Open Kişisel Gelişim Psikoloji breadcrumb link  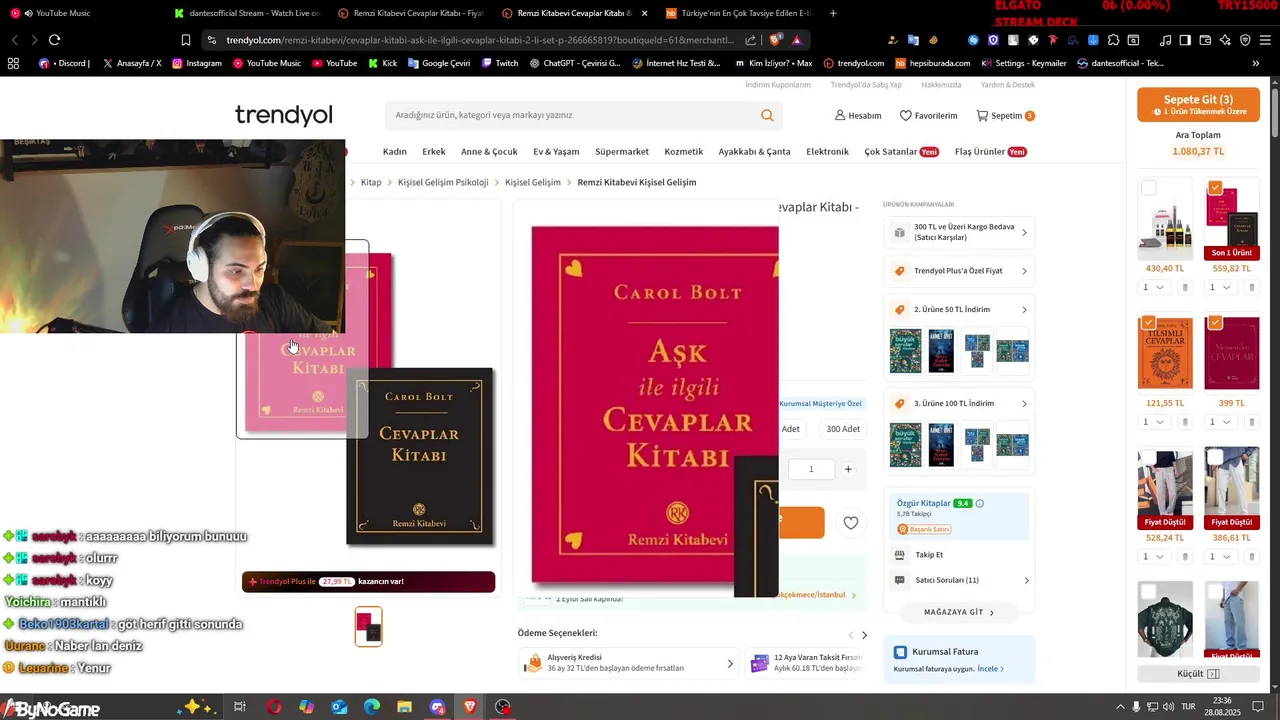tap(443, 183)
